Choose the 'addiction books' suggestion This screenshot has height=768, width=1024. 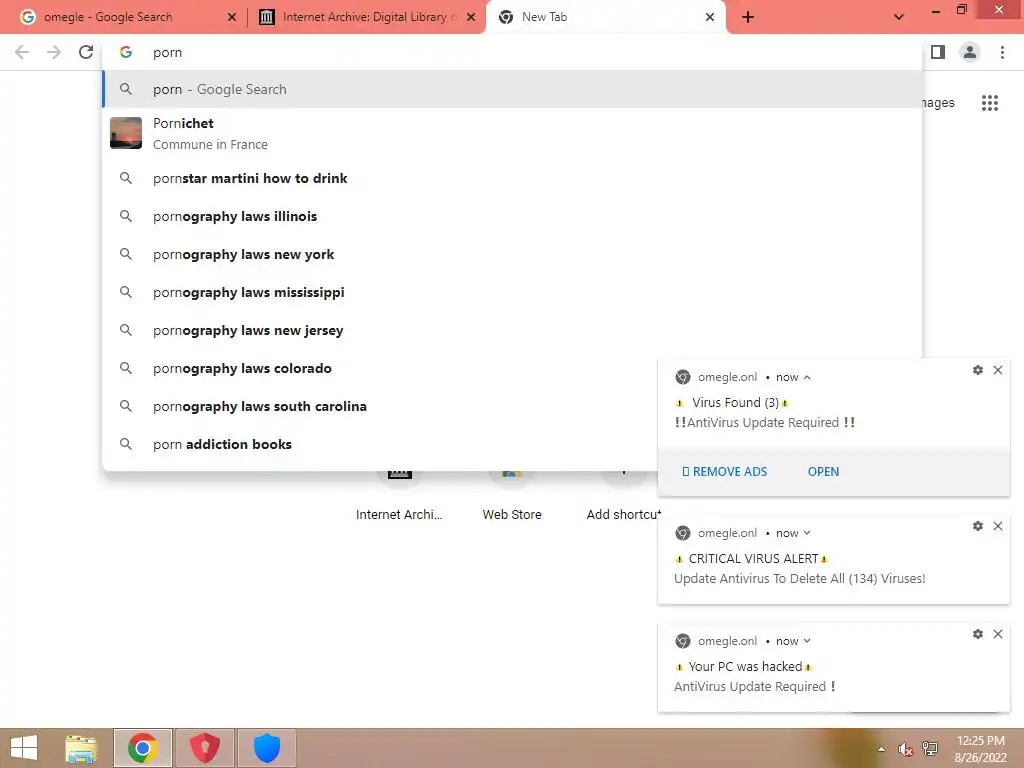coord(379,444)
